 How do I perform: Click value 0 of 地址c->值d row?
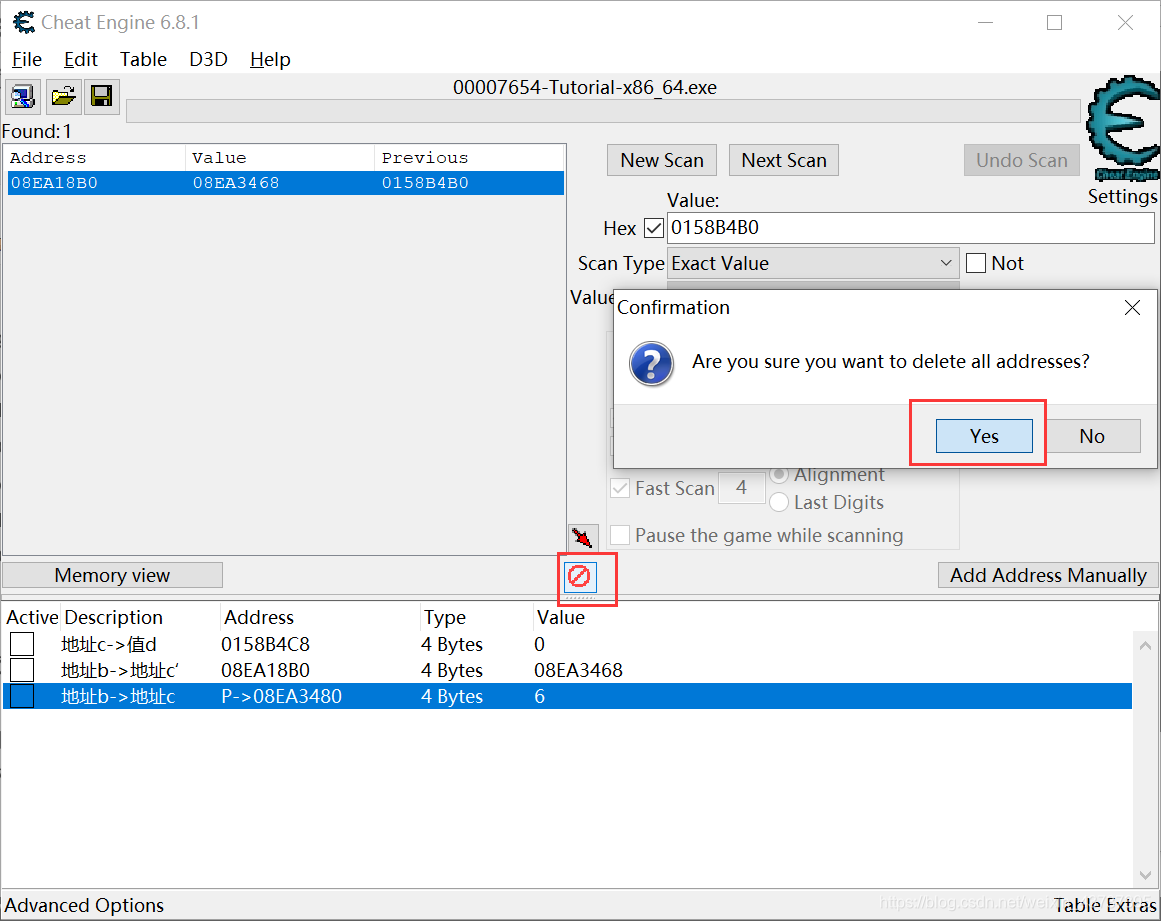coord(540,645)
